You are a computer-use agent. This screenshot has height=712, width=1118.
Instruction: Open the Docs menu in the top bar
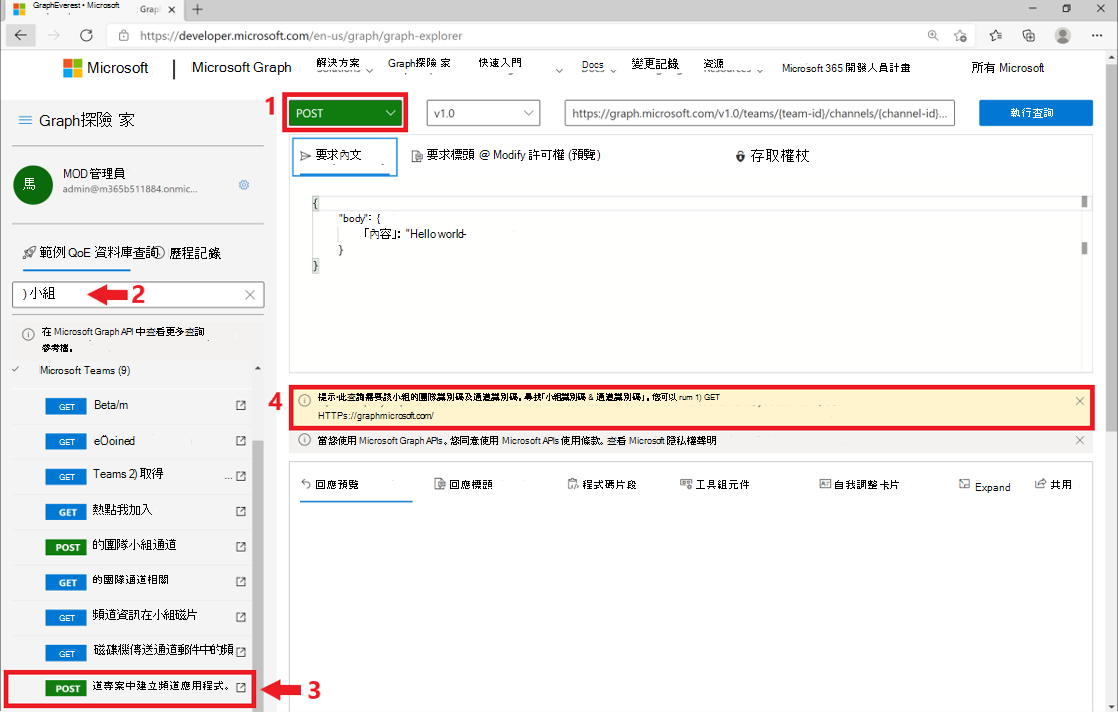point(591,66)
